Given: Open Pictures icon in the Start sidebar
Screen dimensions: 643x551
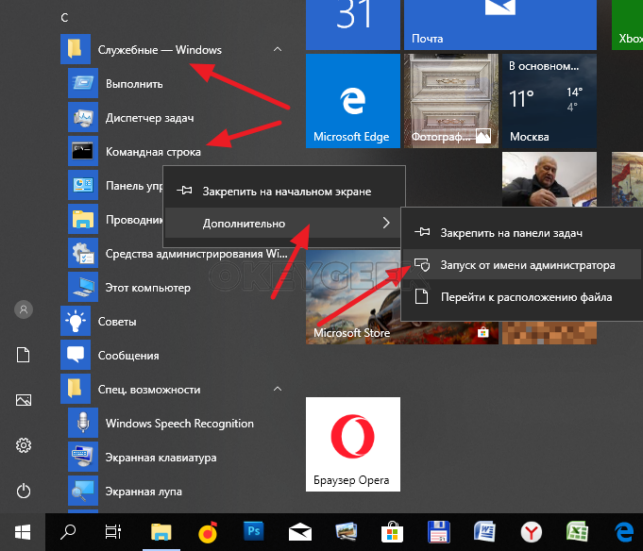Looking at the screenshot, I should pyautogui.click(x=23, y=400).
